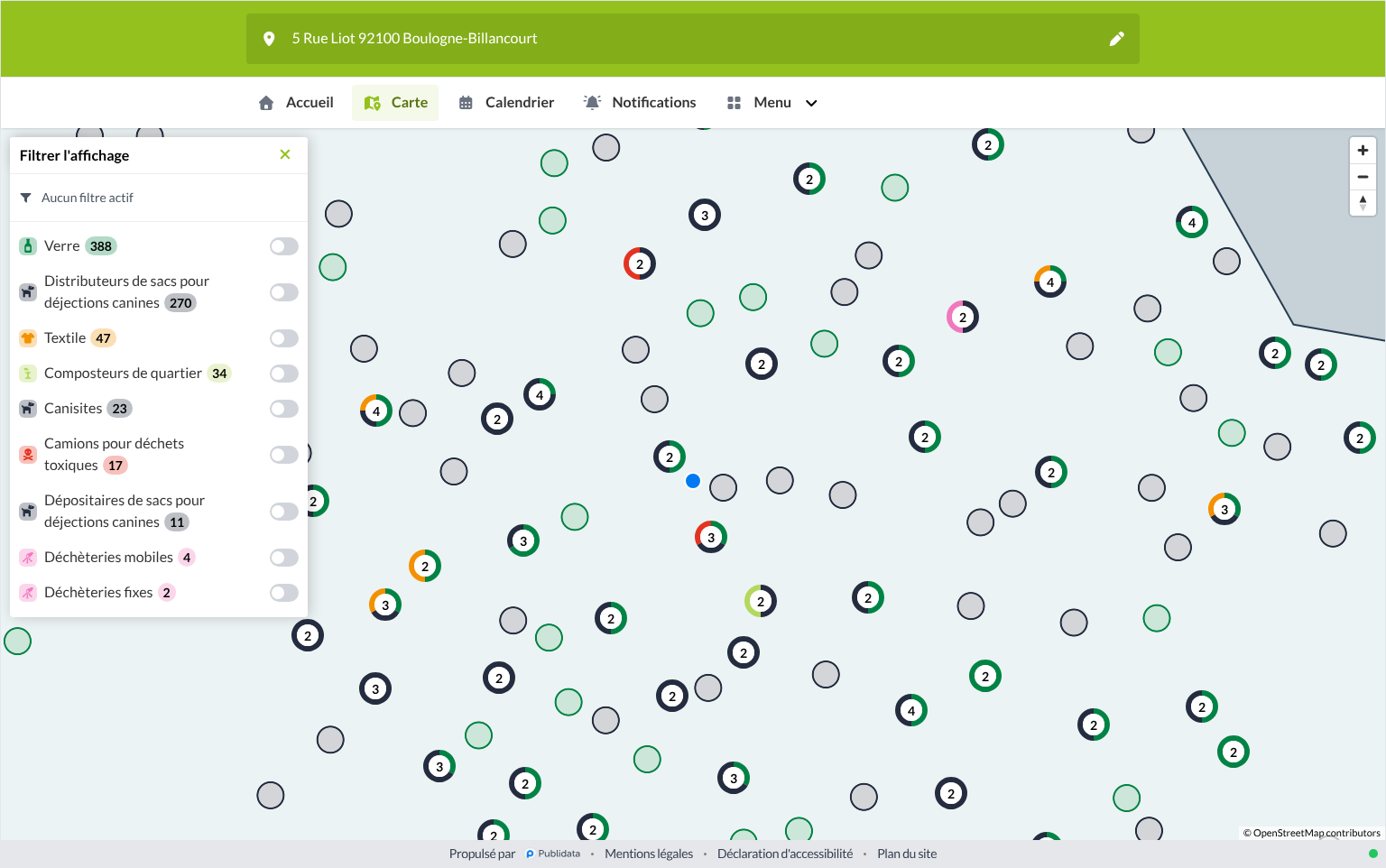Toggle the Textile filter switch
This screenshot has width=1386, height=868.
(284, 338)
